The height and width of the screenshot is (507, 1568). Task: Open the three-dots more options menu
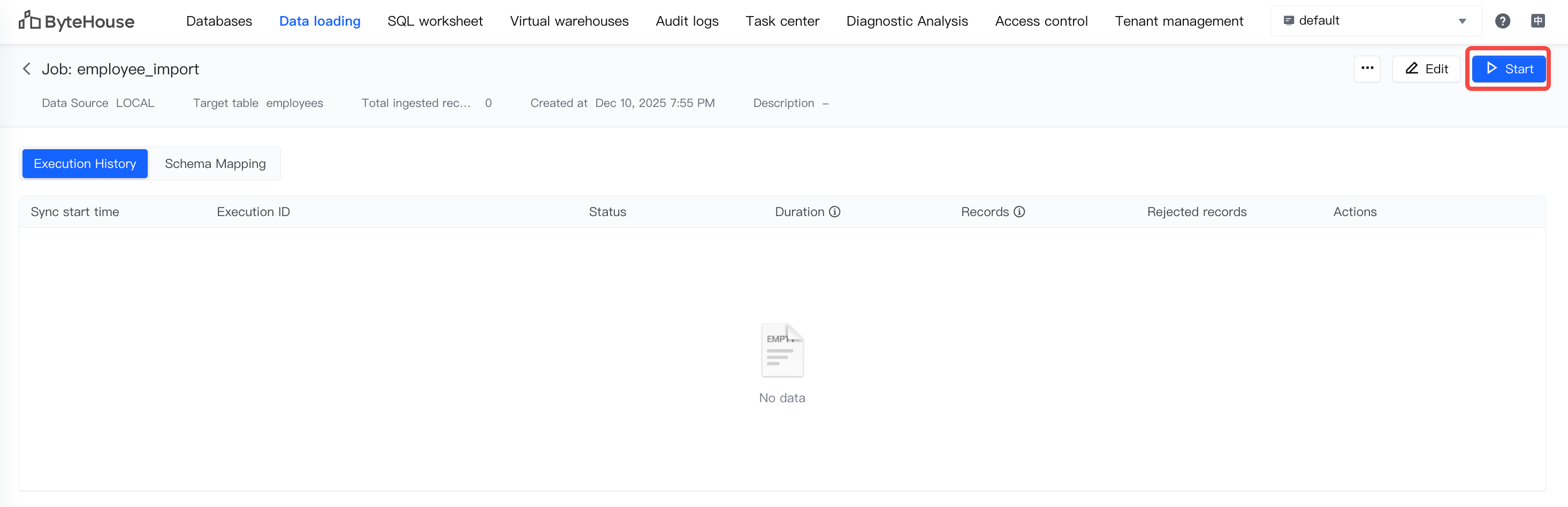pyautogui.click(x=1367, y=68)
